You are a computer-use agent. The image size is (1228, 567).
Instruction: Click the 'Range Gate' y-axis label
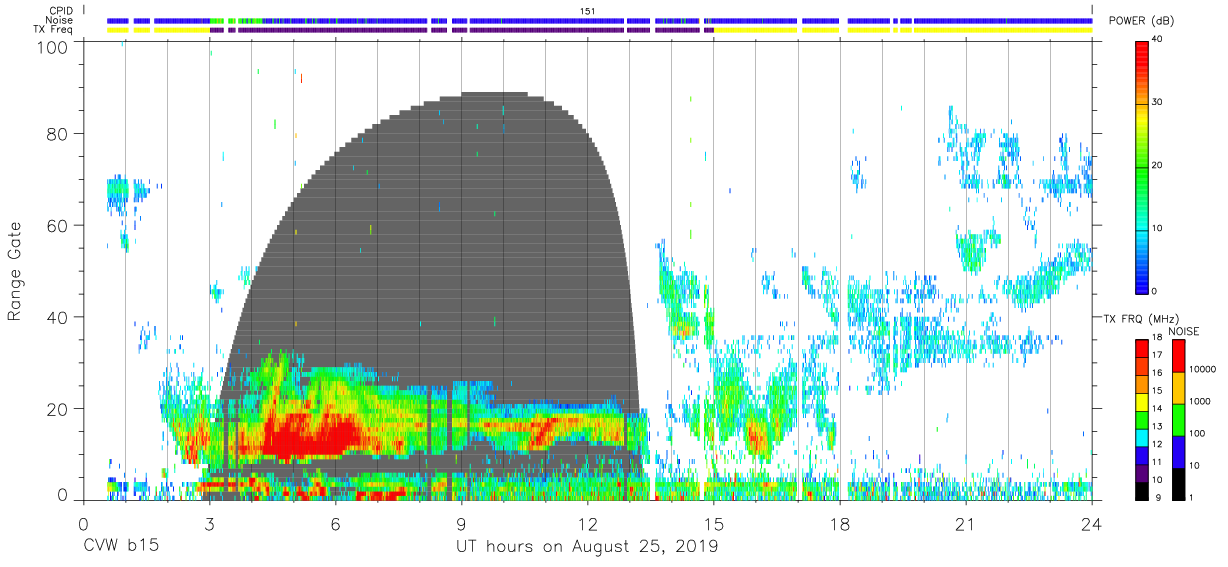tap(15, 272)
